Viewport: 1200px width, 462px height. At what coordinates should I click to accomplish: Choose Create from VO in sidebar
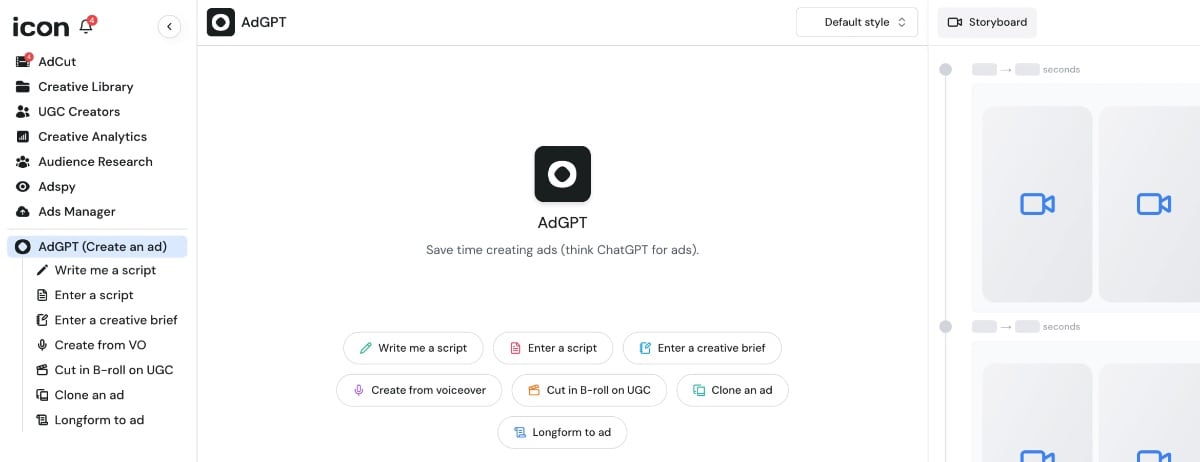100,345
